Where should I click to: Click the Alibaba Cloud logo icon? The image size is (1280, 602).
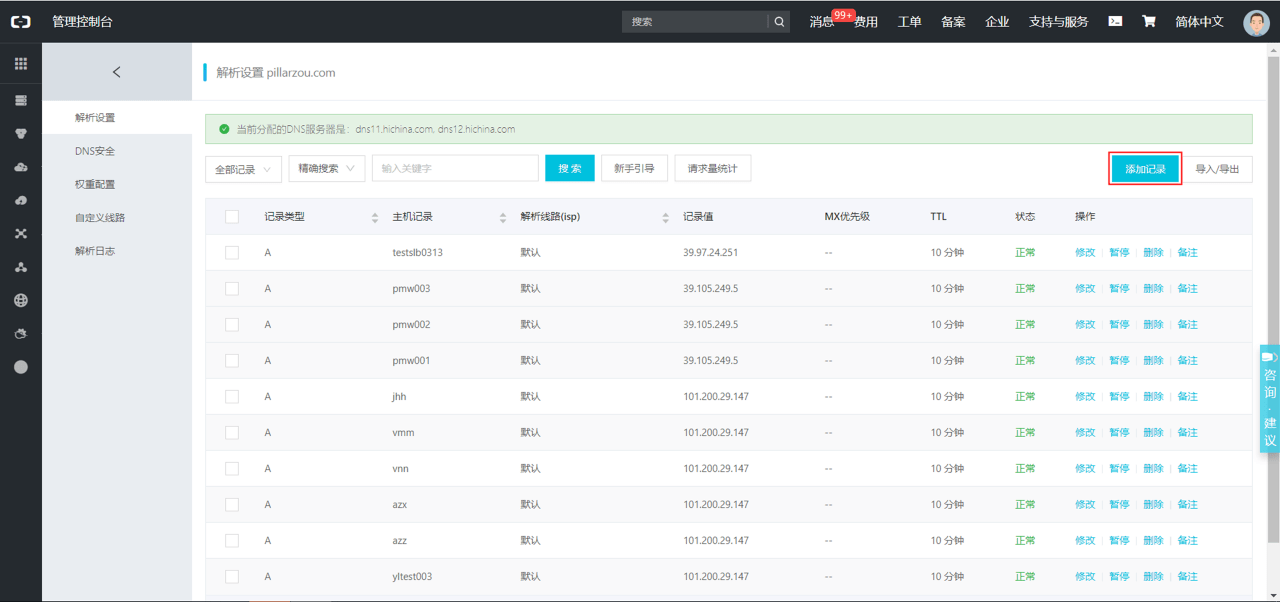click(x=20, y=21)
